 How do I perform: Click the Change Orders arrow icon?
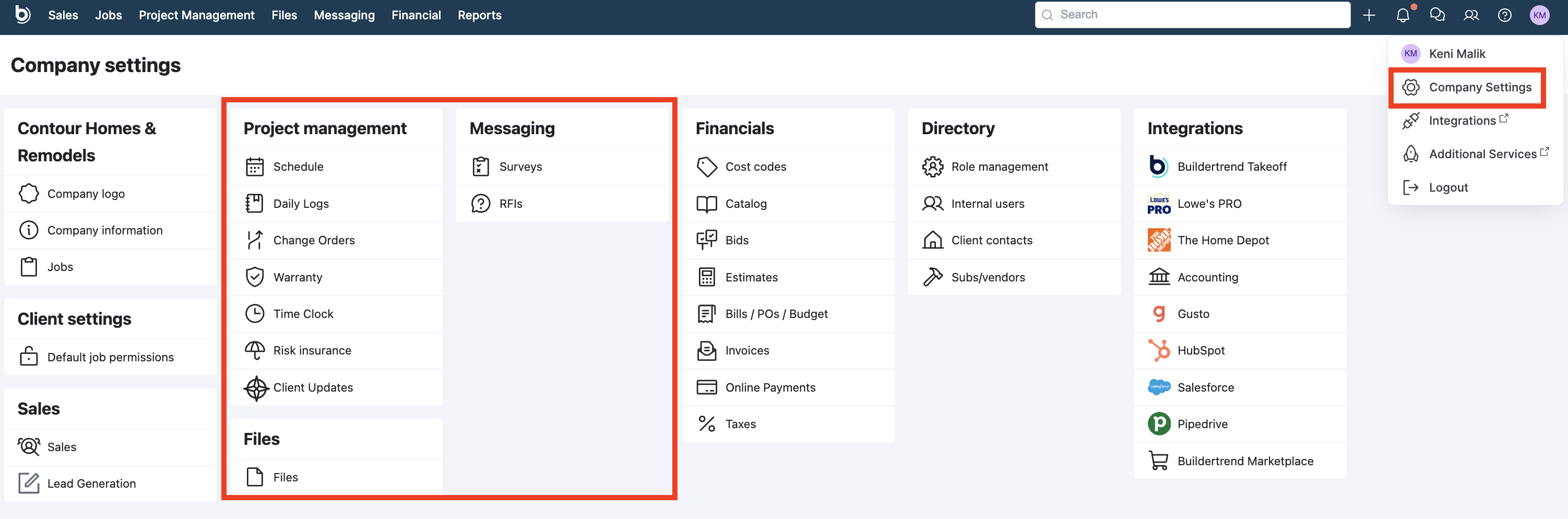(254, 240)
